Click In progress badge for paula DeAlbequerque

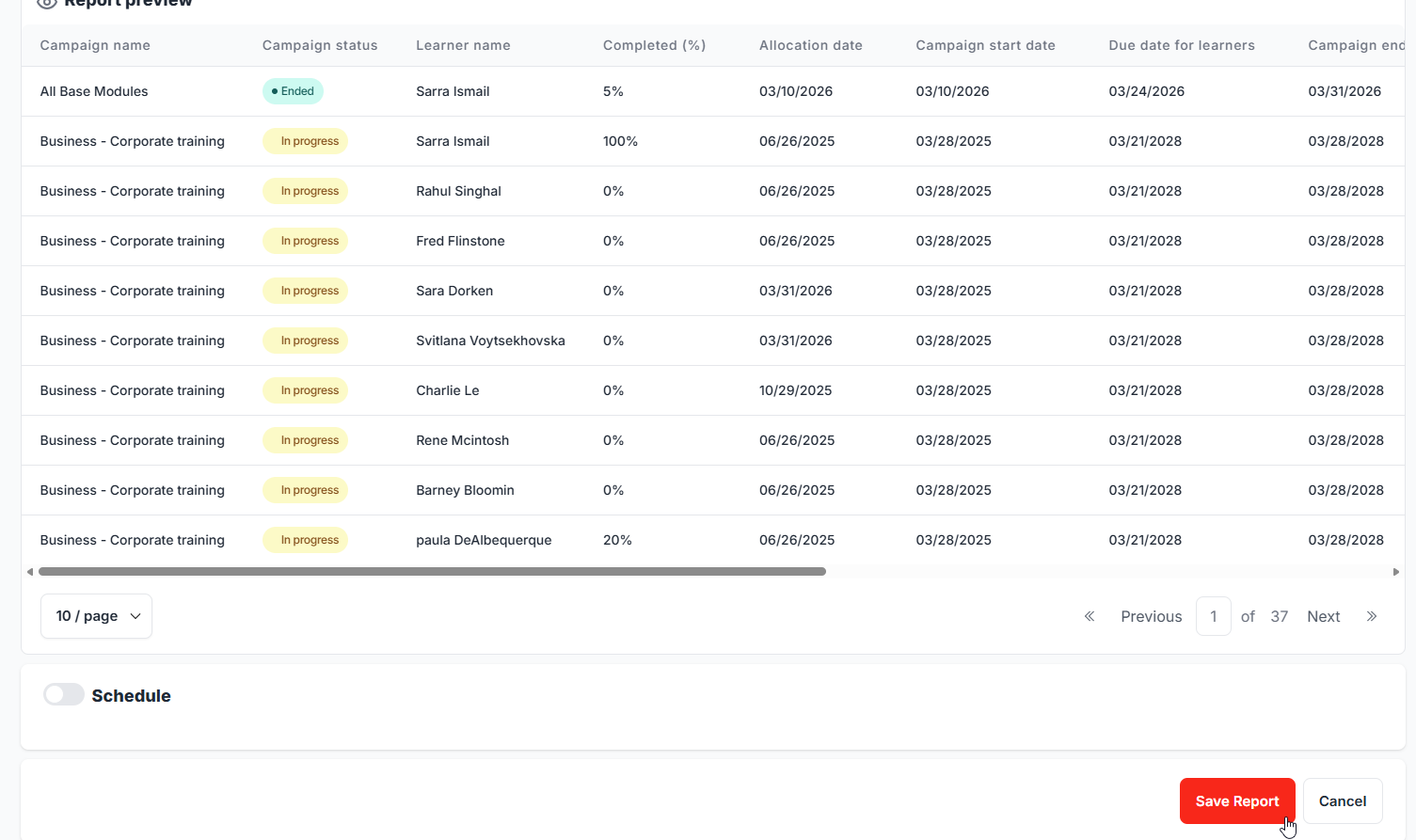(305, 540)
